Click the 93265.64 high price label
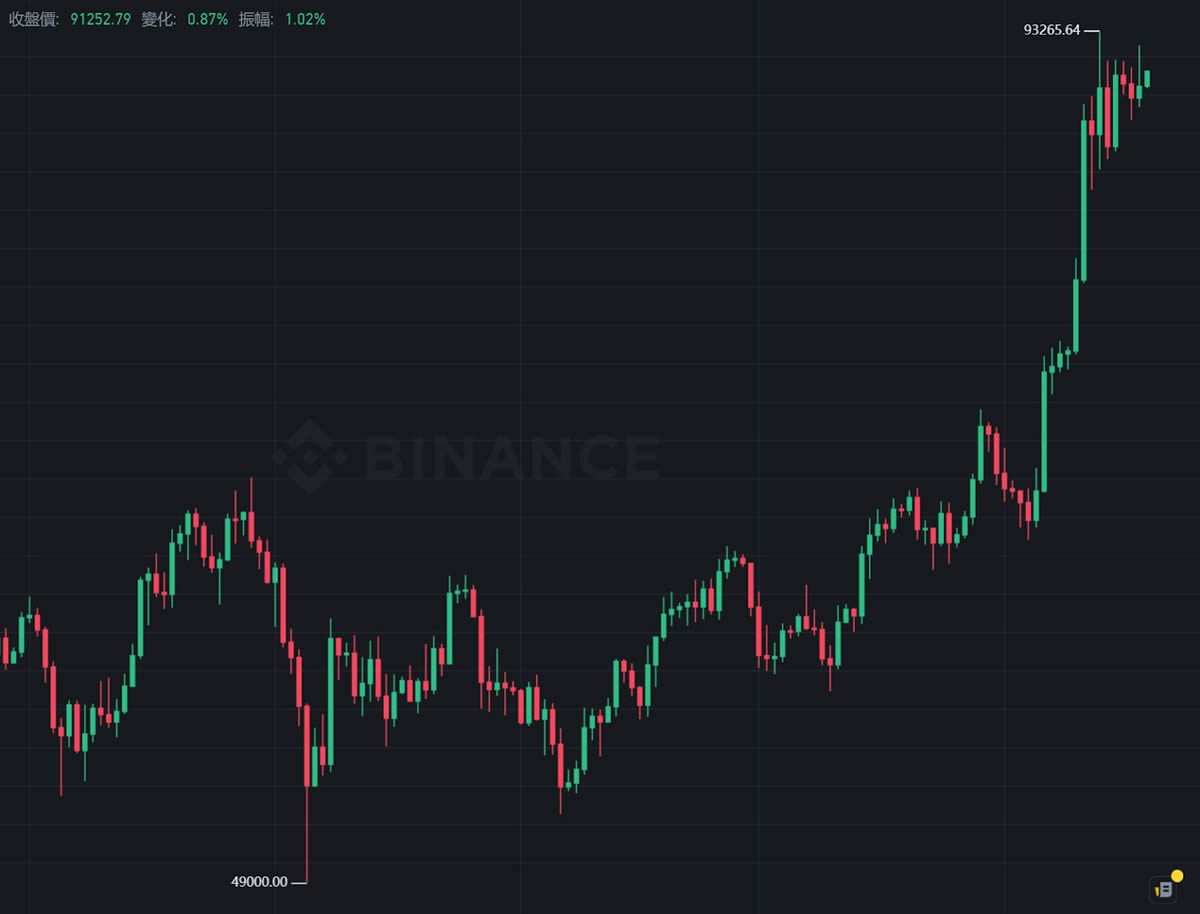The height and width of the screenshot is (914, 1200). 1052,30
